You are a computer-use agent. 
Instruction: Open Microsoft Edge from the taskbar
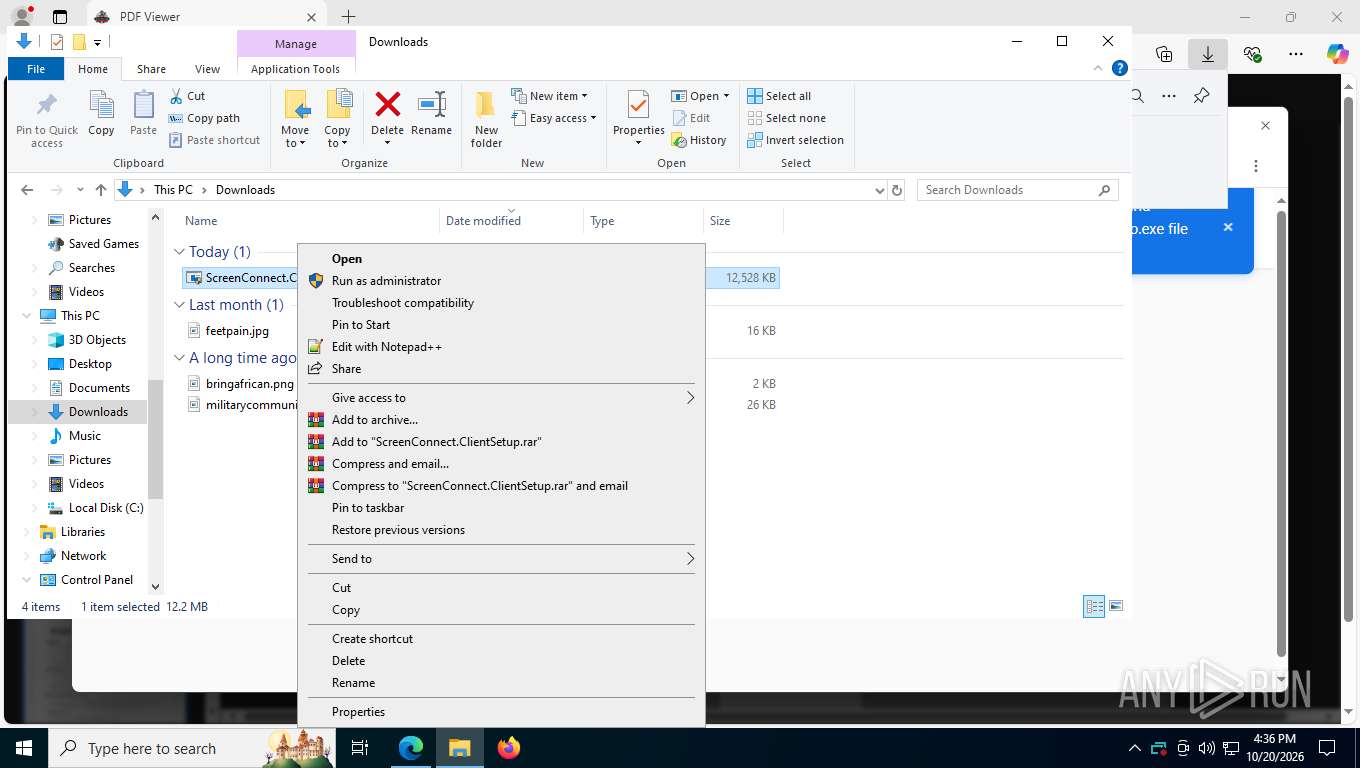(411, 747)
